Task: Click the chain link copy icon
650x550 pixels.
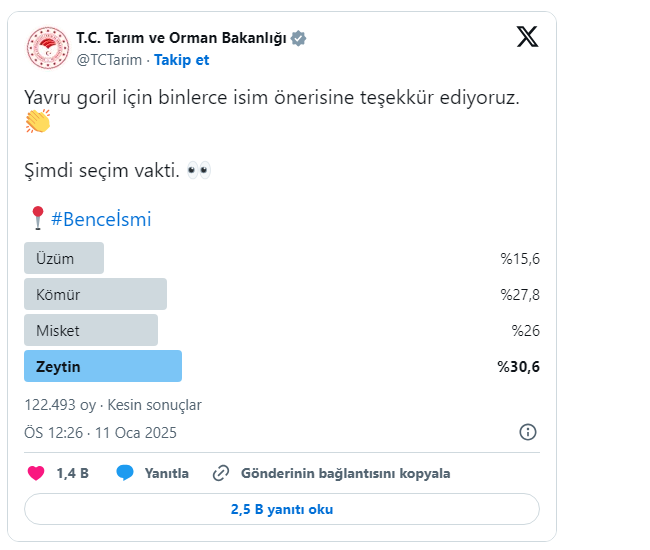Action: tap(221, 473)
